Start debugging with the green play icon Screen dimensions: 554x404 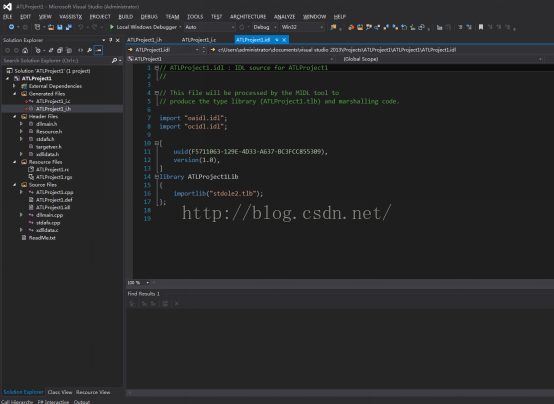point(112,27)
